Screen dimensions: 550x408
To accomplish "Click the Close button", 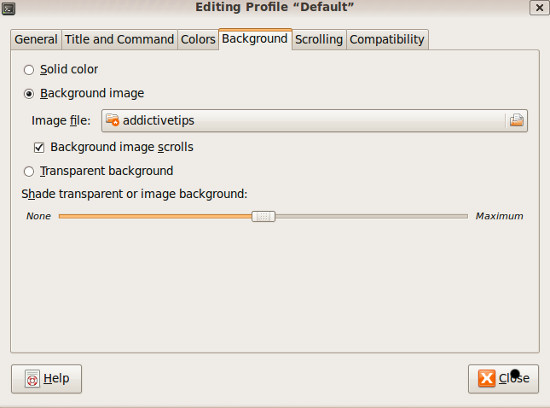I will tap(503, 379).
